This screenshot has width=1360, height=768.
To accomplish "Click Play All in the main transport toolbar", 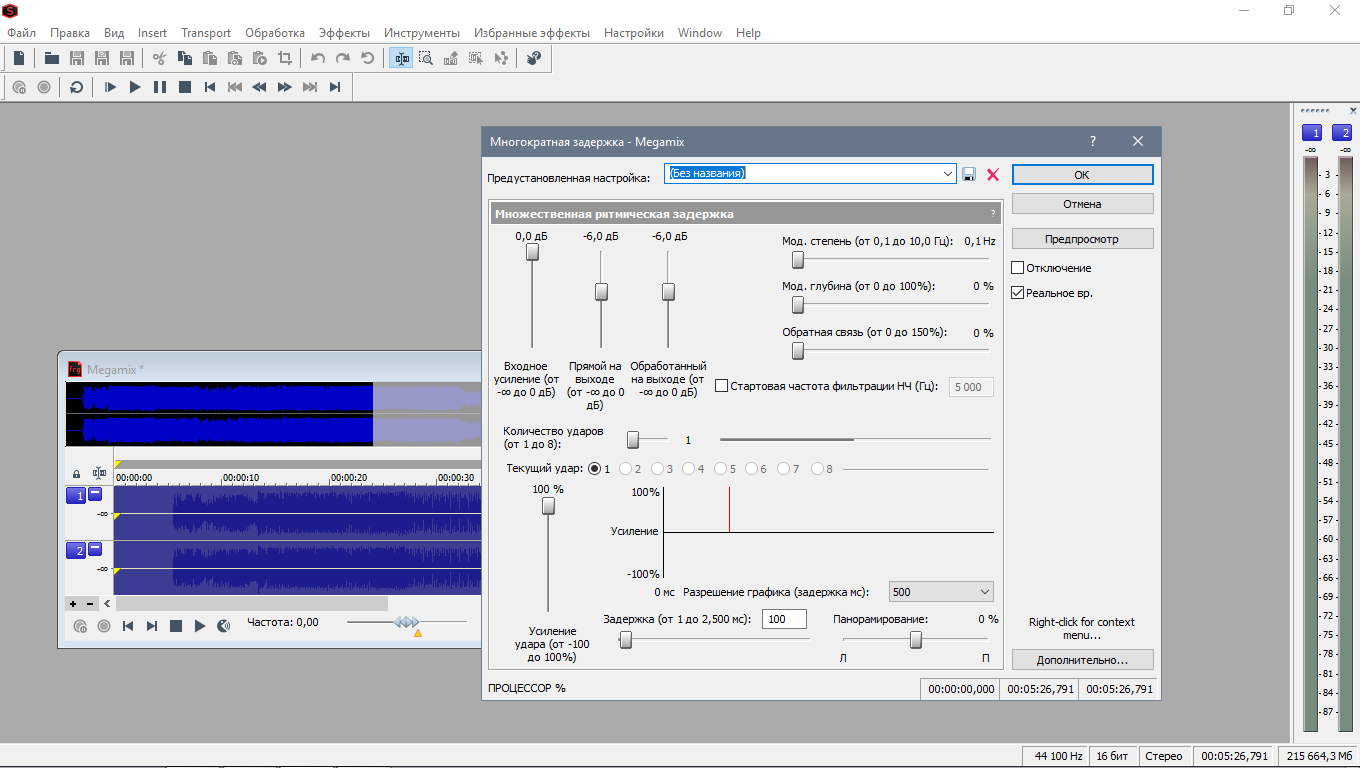I will click(110, 87).
